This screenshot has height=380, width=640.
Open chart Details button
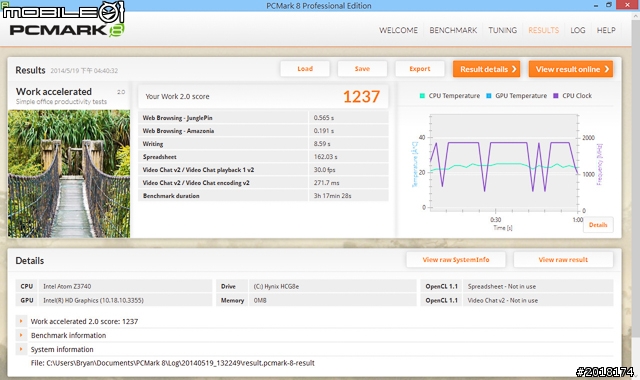598,225
